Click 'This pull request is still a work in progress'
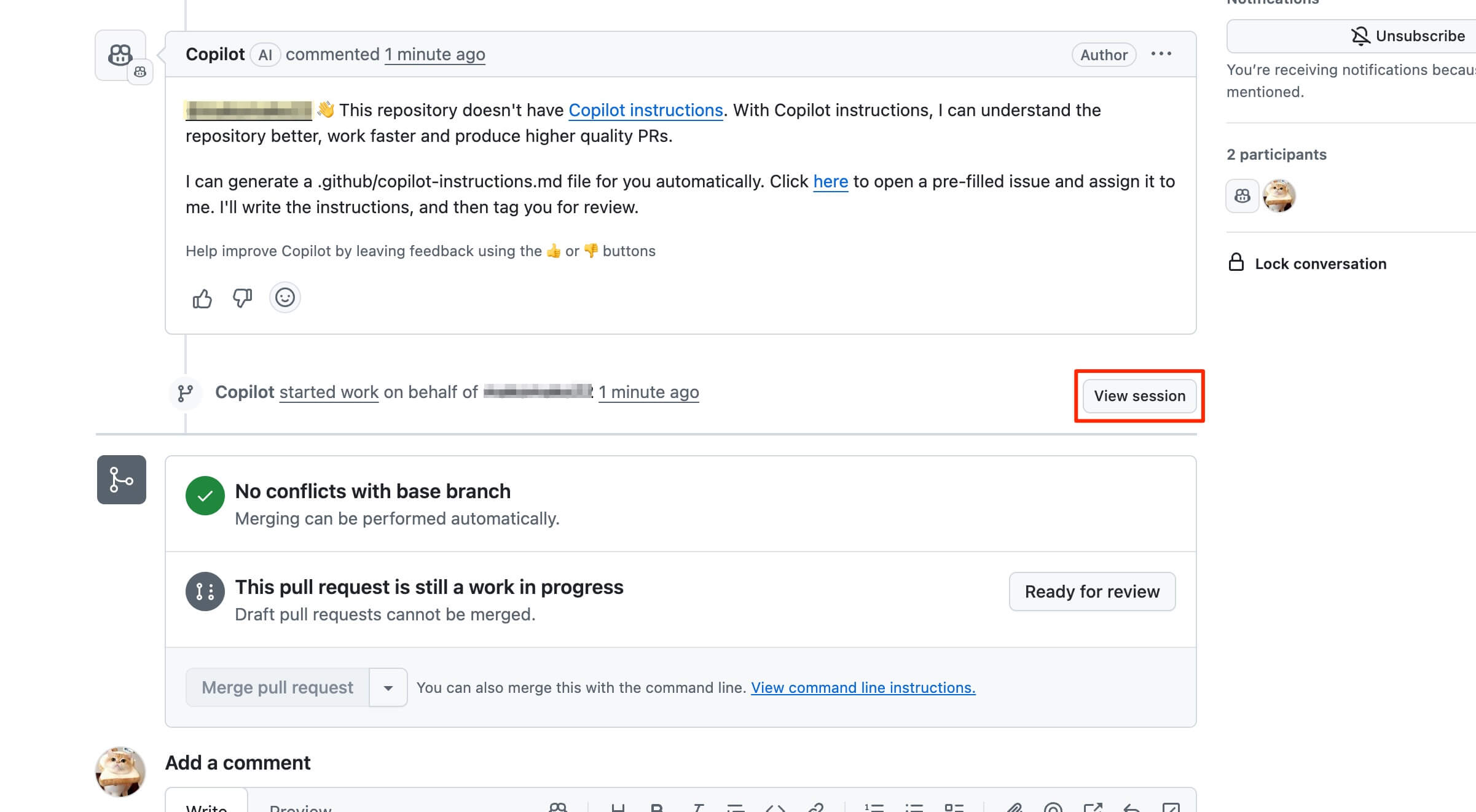This screenshot has height=812, width=1476. pos(429,587)
